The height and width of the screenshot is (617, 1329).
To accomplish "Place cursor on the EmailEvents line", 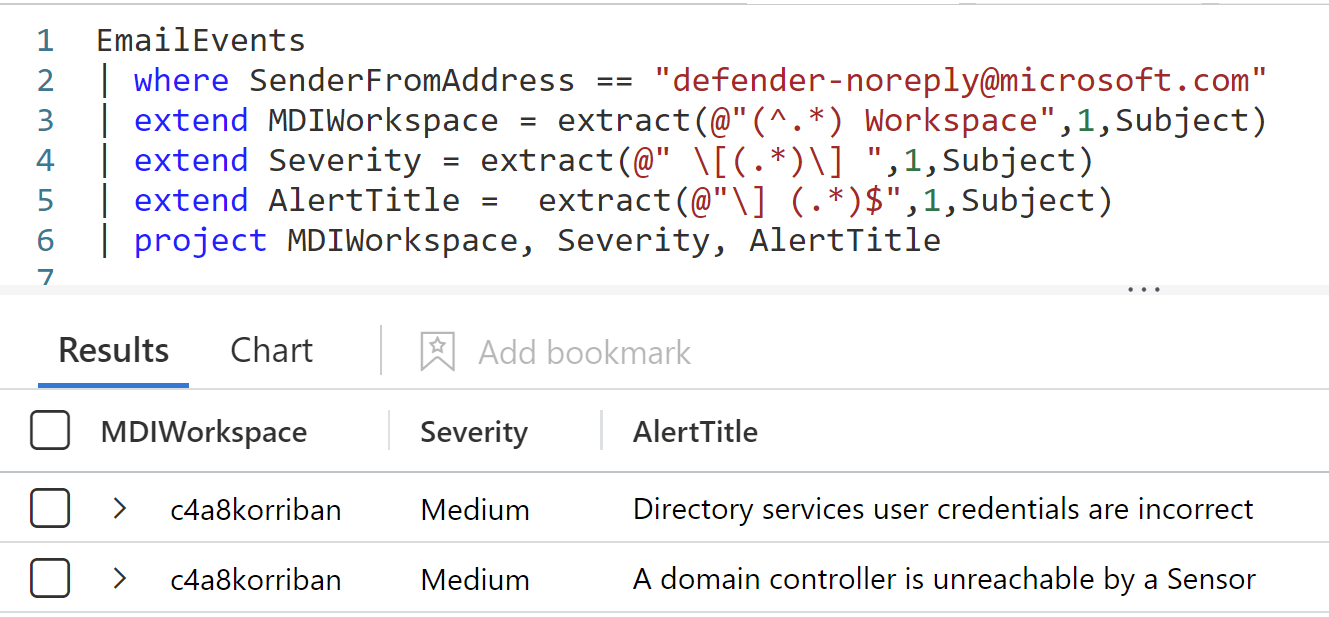I will [x=199, y=40].
